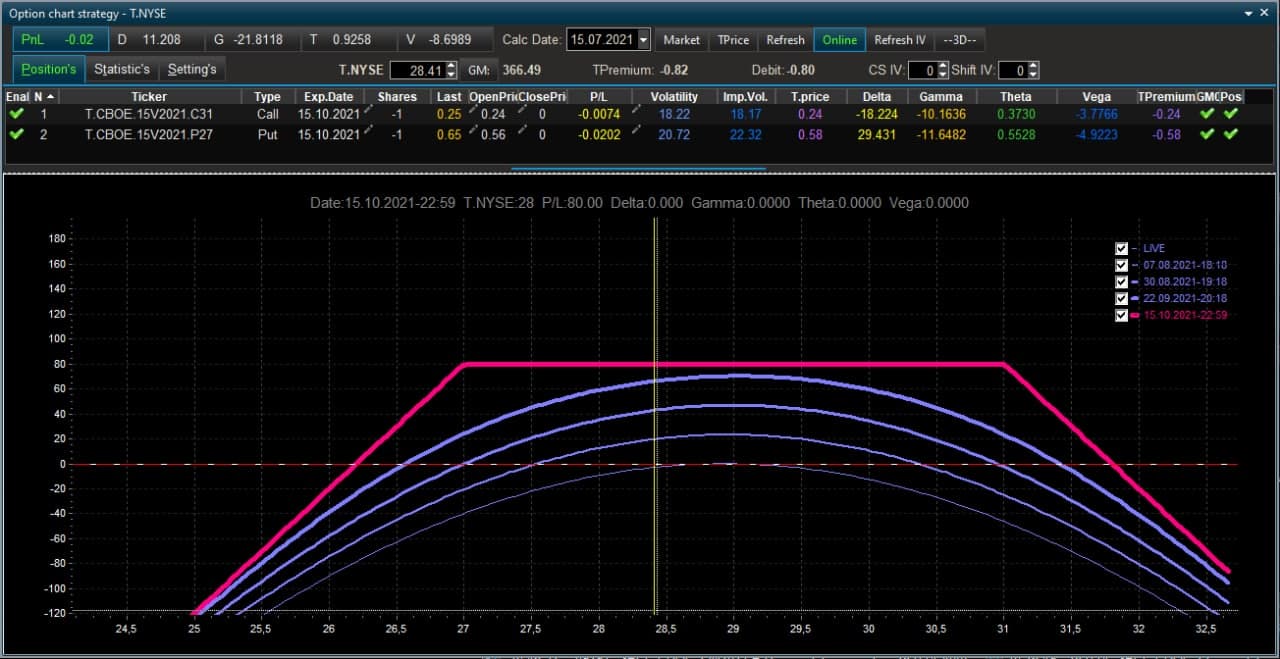Click the red expiration curve legend swatch
Image resolution: width=1280 pixels, height=659 pixels.
[1136, 315]
